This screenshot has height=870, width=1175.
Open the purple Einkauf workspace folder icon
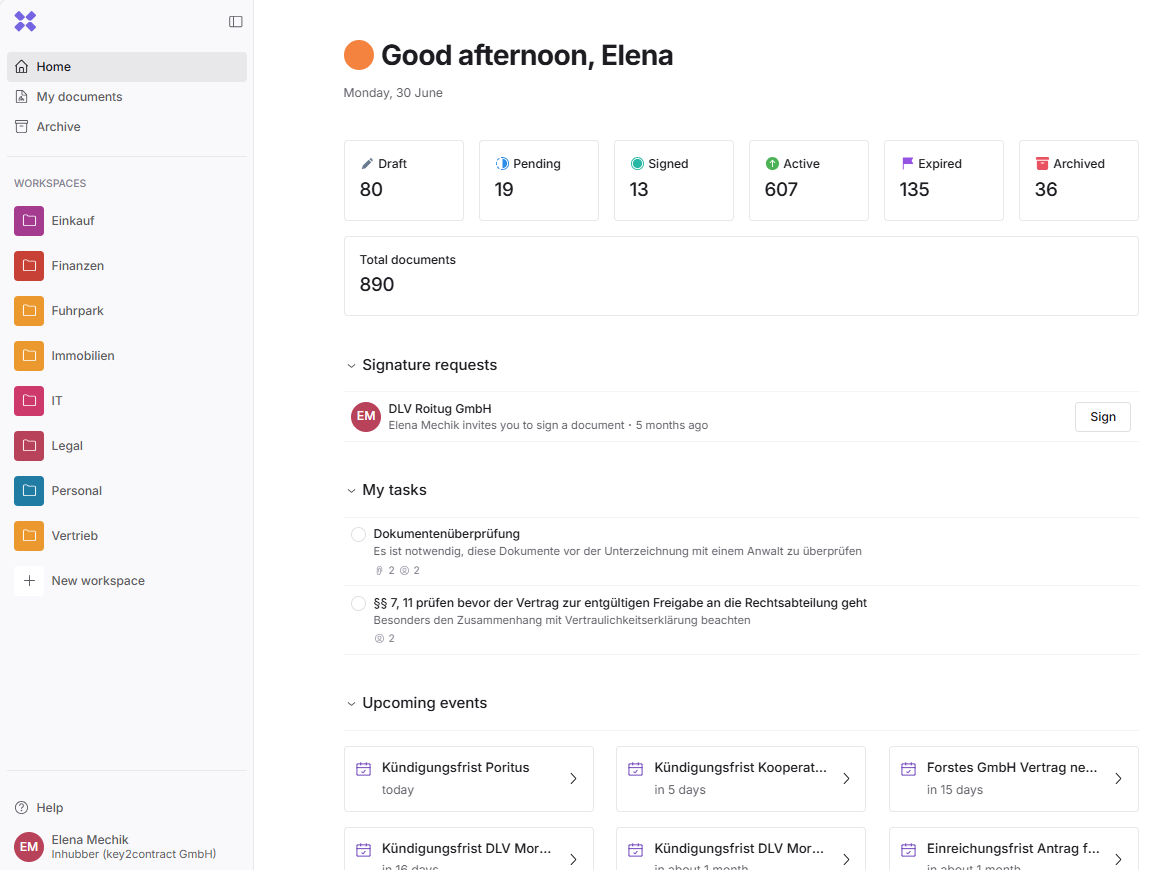click(29, 221)
